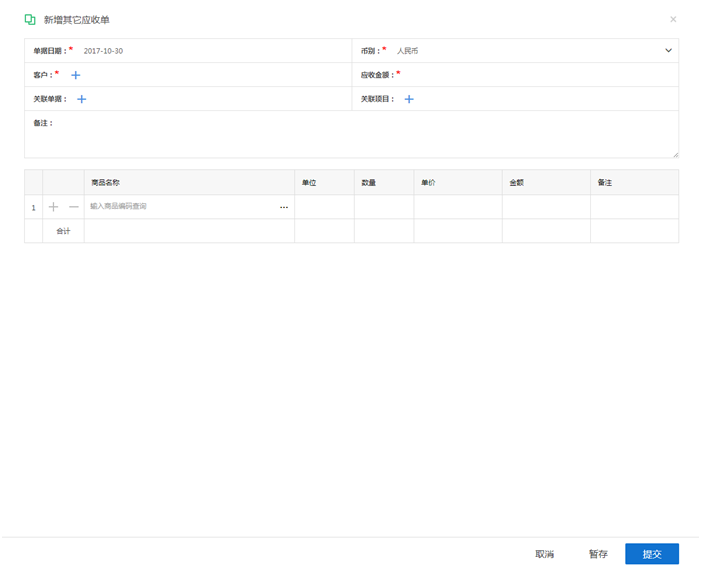Image resolution: width=701 pixels, height=574 pixels.
Task: Click the 合计 total row label
Action: click(x=63, y=231)
